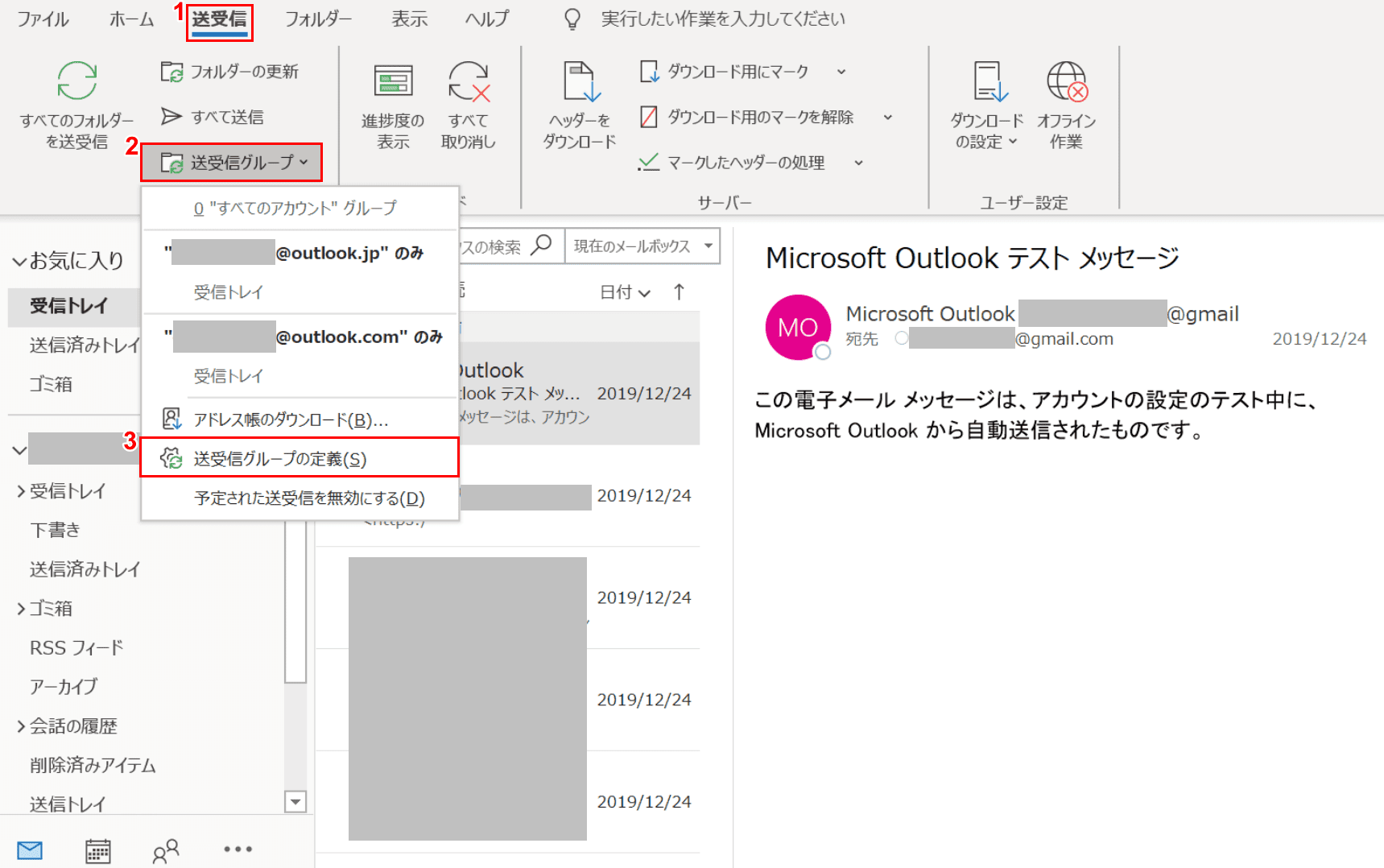Switch to the フォルダー ribbon tab
1384x868 pixels.
318,19
